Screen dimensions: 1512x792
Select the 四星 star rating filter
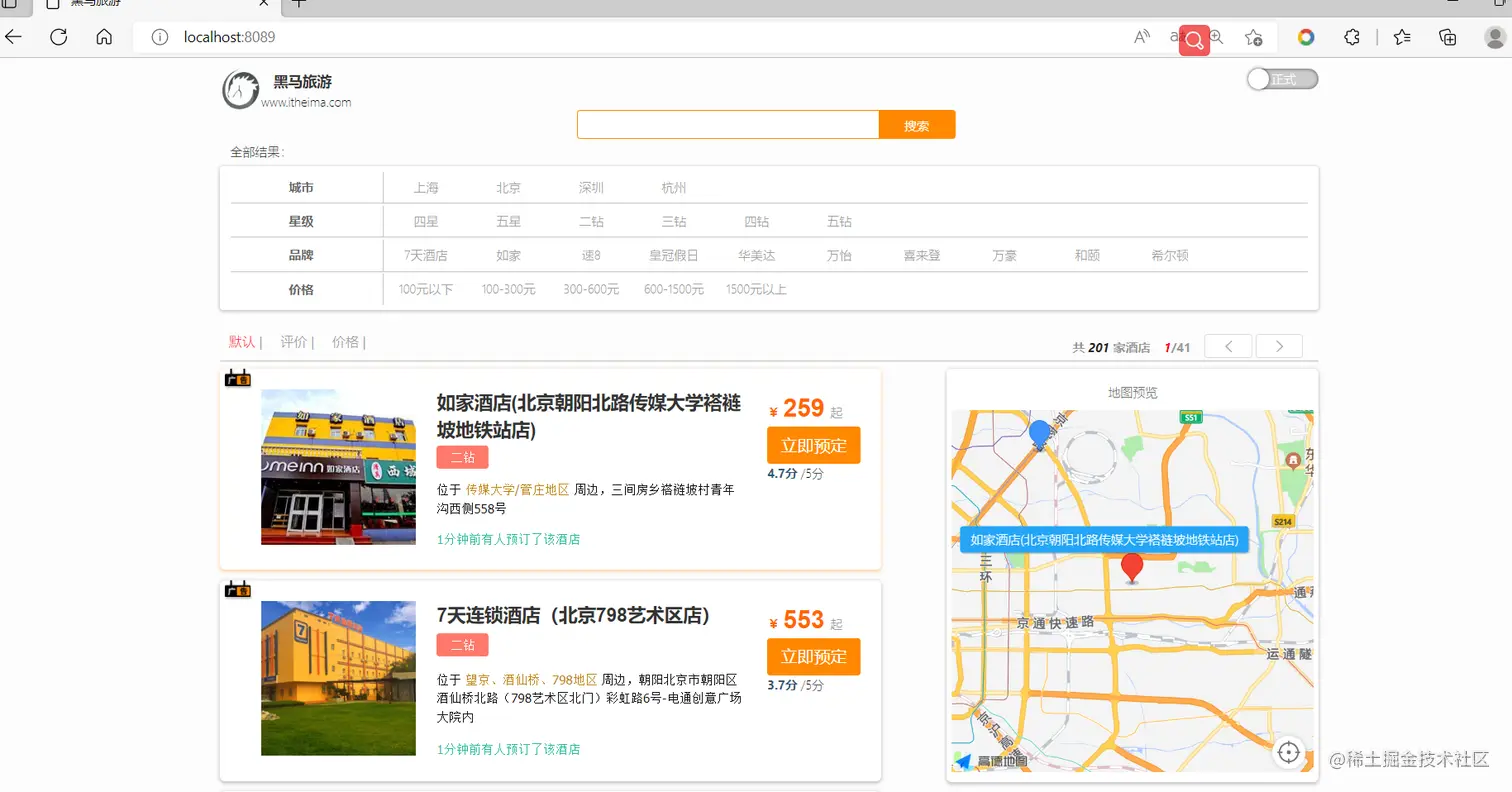pyautogui.click(x=426, y=222)
